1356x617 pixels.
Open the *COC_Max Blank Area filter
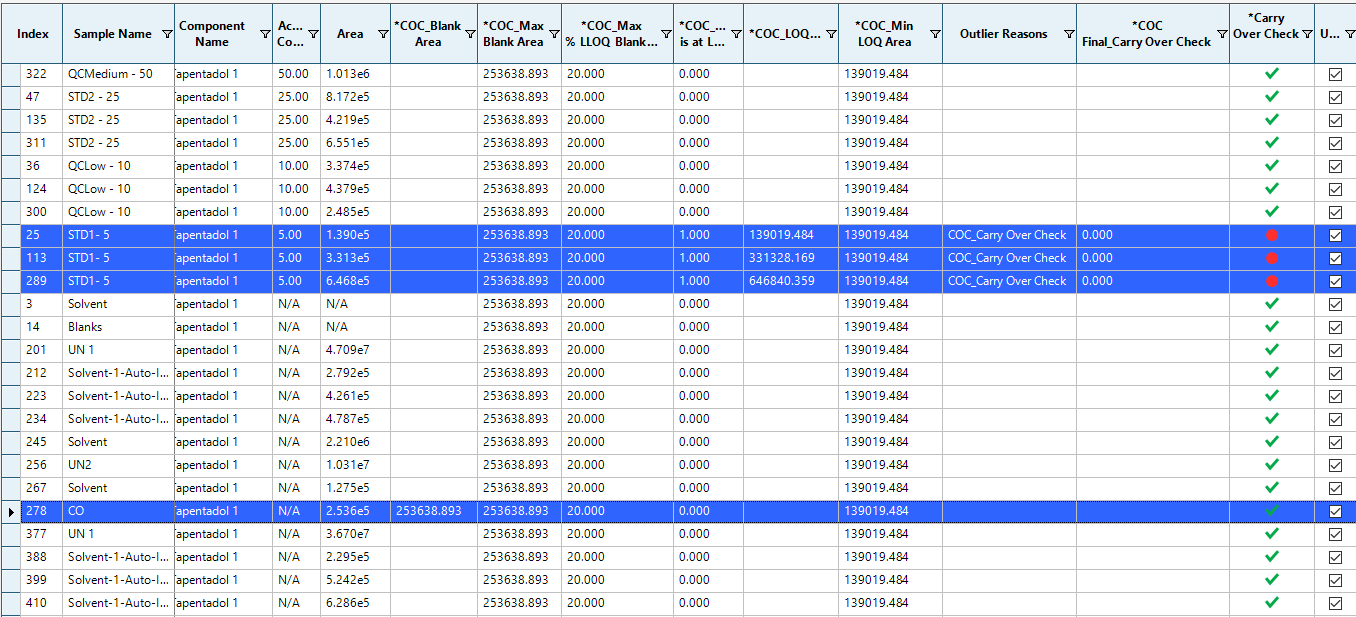554,34
